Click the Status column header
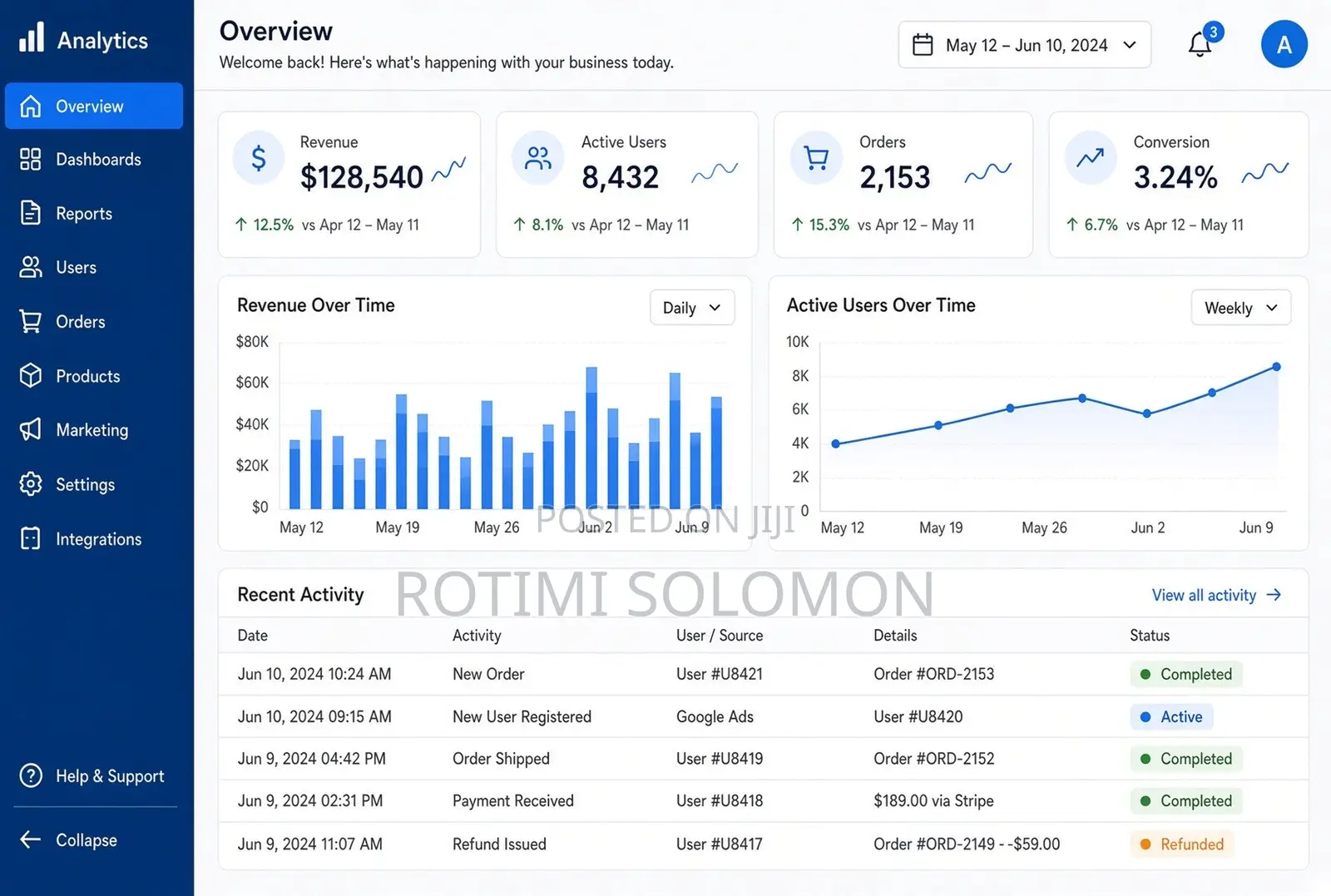 click(x=1150, y=636)
